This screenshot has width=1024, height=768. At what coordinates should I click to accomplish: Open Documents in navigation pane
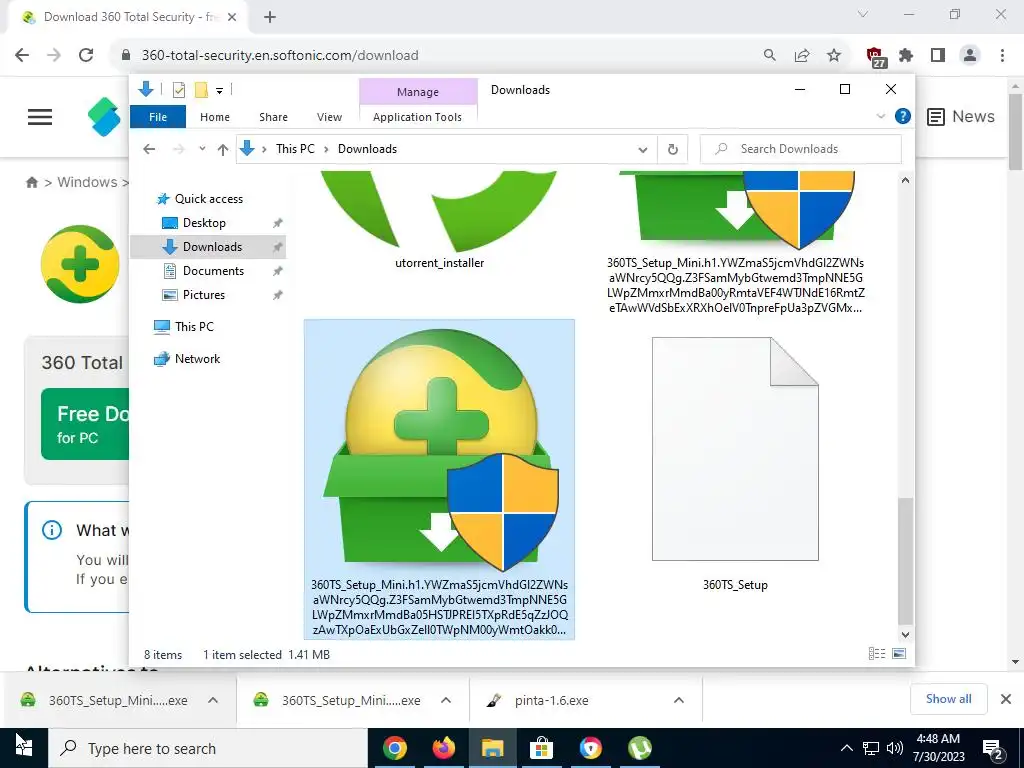coord(213,271)
